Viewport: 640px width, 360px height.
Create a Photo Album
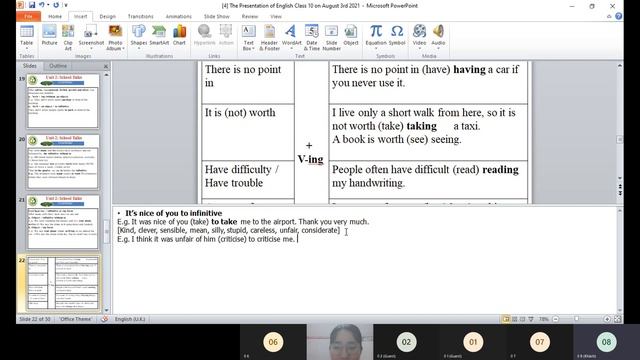tap(115, 38)
